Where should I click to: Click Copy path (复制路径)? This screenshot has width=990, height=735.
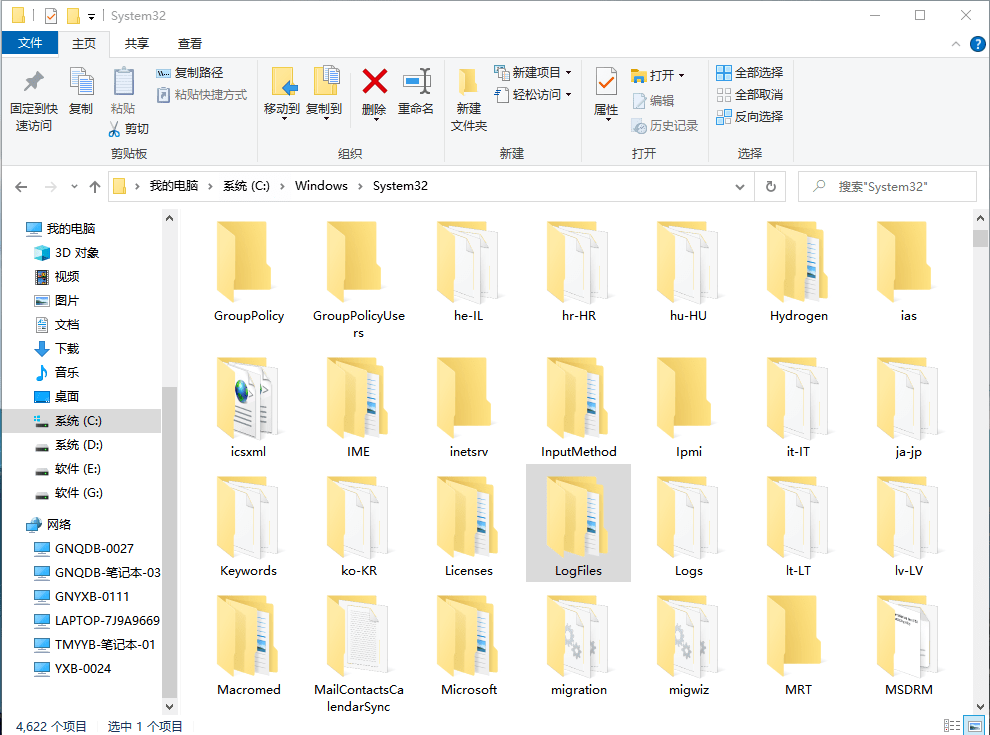[x=189, y=73]
